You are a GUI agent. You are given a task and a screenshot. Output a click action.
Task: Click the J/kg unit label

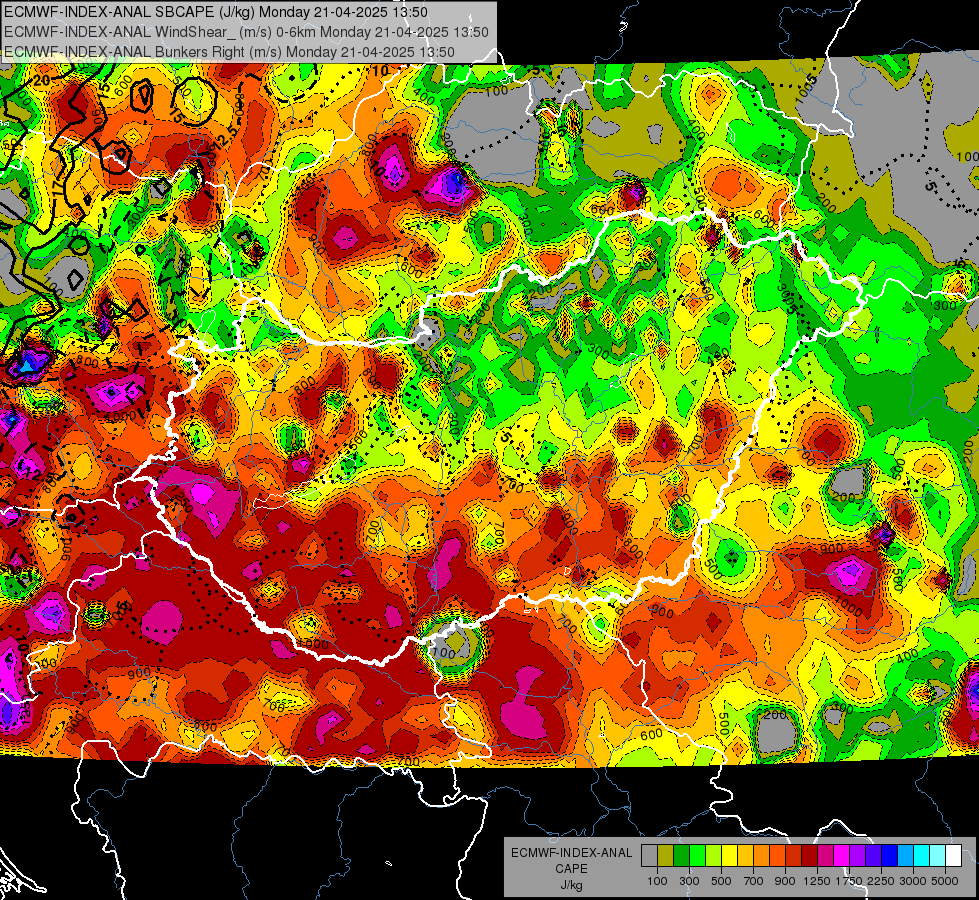point(571,885)
